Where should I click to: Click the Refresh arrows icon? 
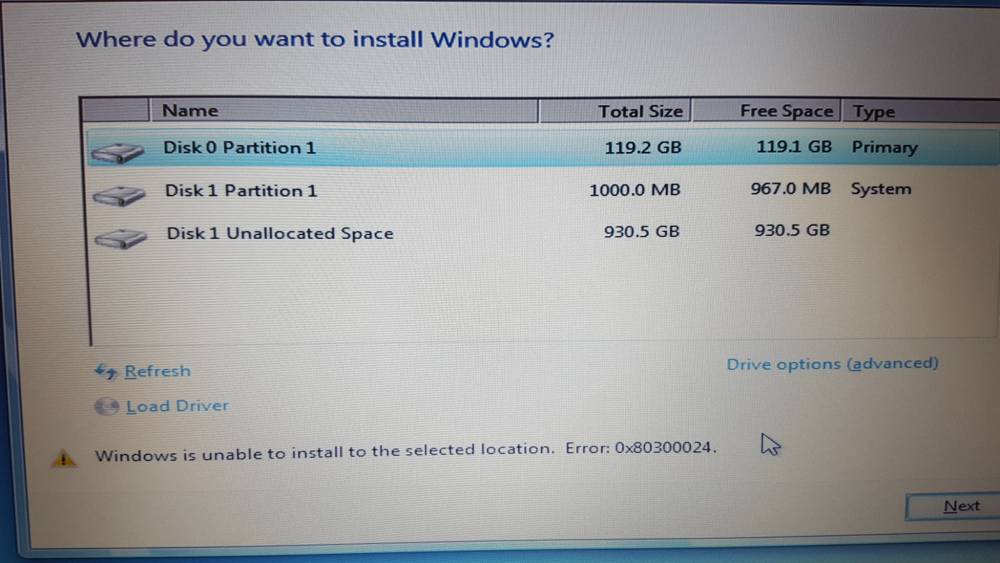point(106,371)
